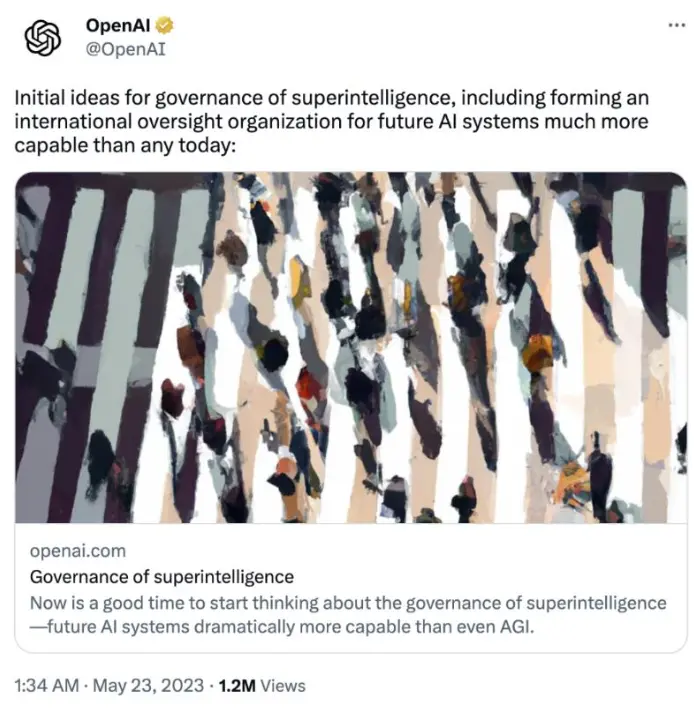This screenshot has height=716, width=695.
Task: Click the tweet body text about superintelligence
Action: pyautogui.click(x=332, y=121)
